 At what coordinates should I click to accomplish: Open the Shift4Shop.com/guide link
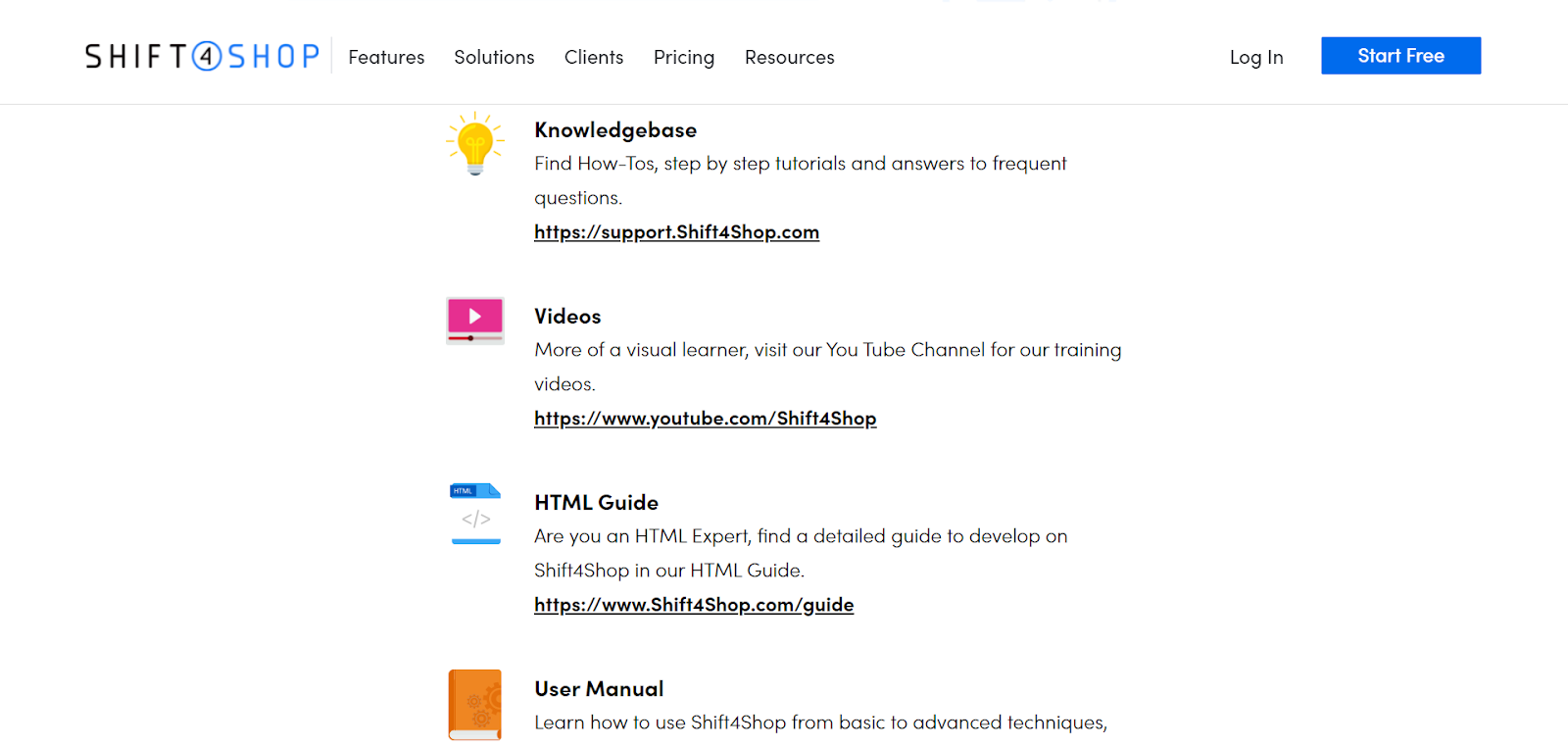(694, 605)
